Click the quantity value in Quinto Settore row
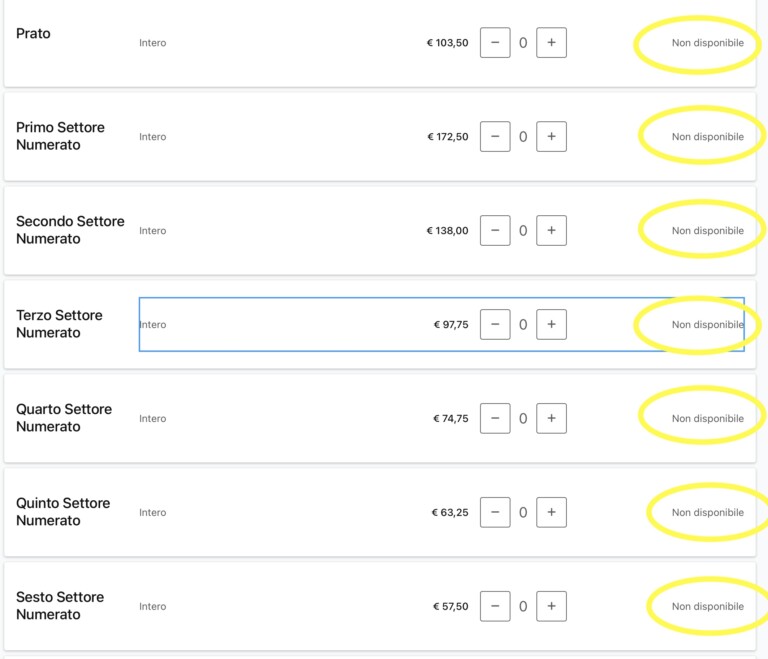The width and height of the screenshot is (768, 659). pos(523,513)
